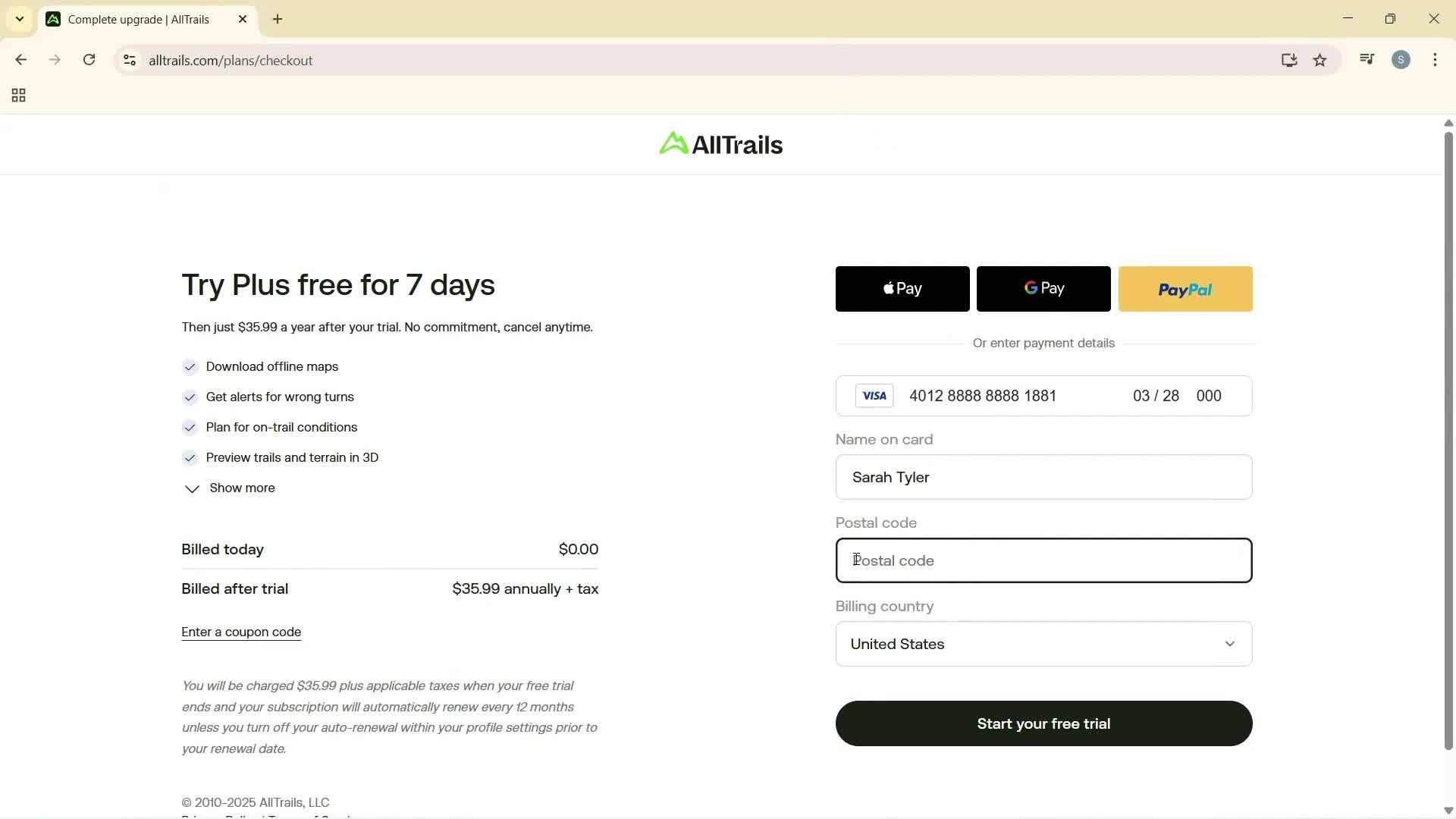
Task: Click the Visa card icon
Action: click(x=874, y=395)
